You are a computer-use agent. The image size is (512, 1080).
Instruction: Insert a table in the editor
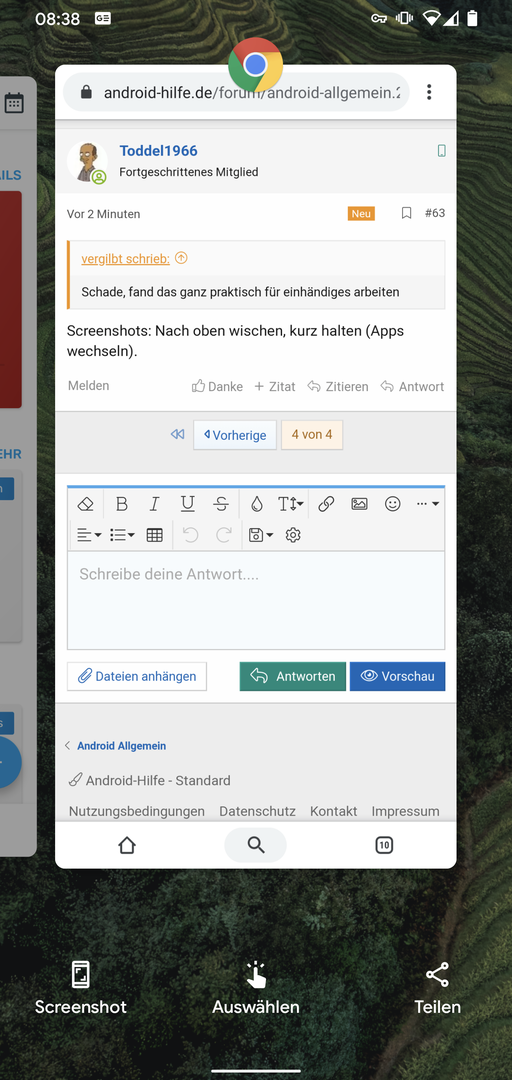coord(154,535)
